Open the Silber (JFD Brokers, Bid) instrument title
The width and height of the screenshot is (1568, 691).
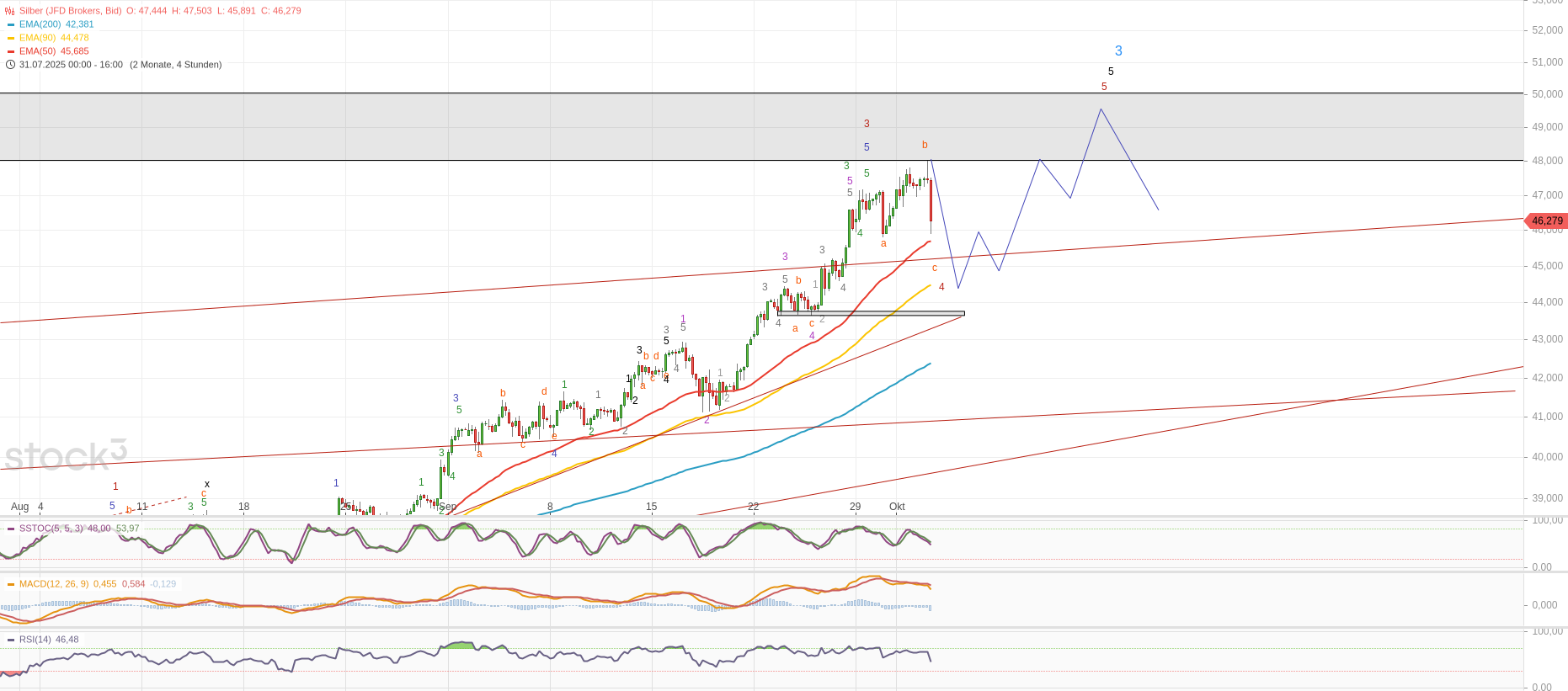pyautogui.click(x=71, y=11)
